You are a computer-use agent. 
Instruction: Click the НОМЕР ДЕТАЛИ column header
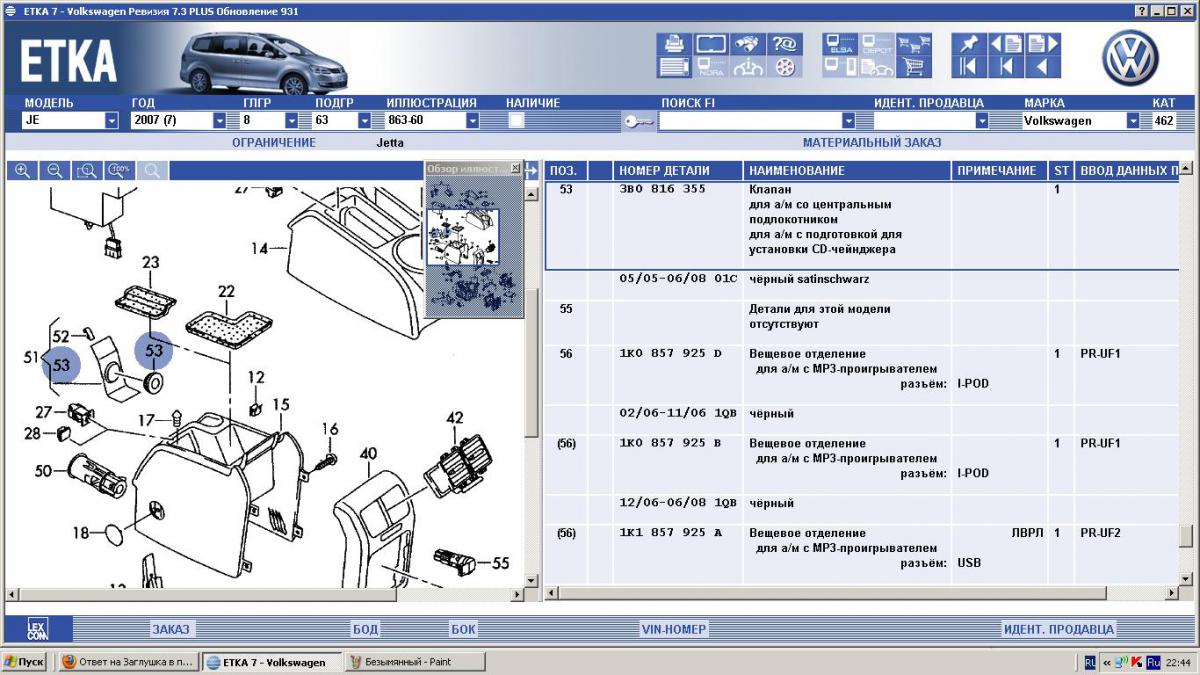coord(678,171)
